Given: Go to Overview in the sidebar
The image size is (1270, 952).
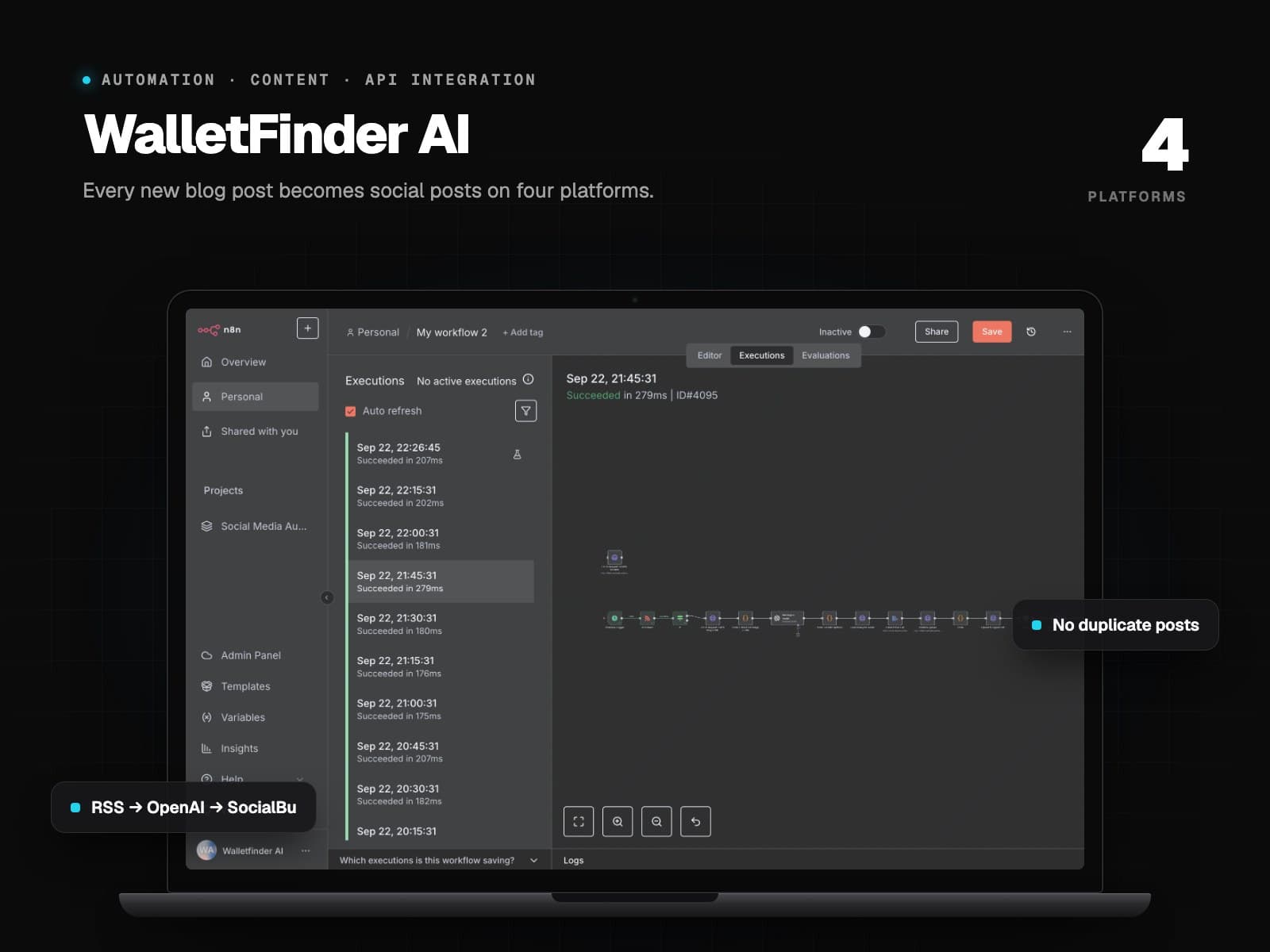Looking at the screenshot, I should (x=256, y=362).
